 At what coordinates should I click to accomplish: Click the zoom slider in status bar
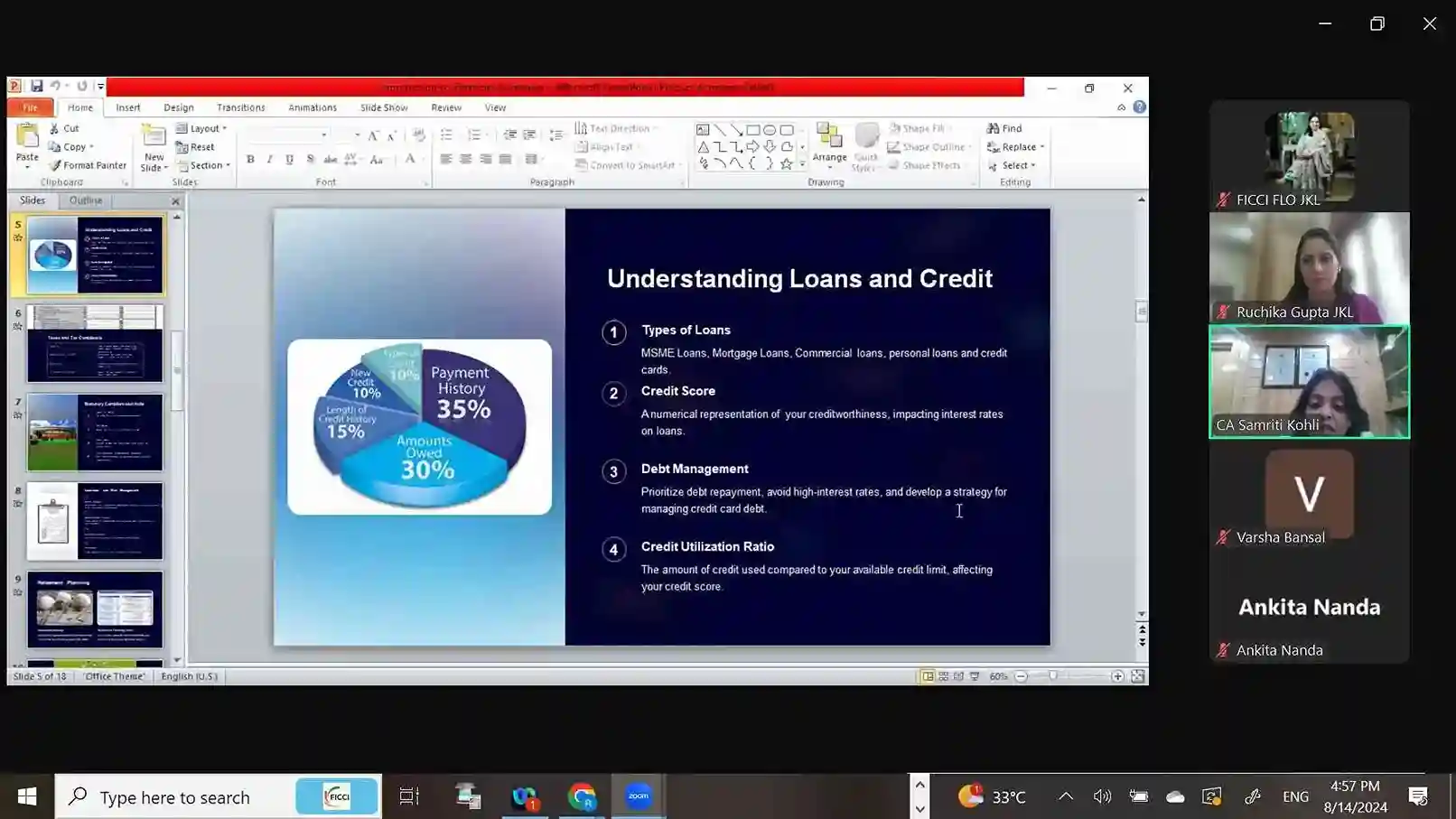click(x=1053, y=676)
